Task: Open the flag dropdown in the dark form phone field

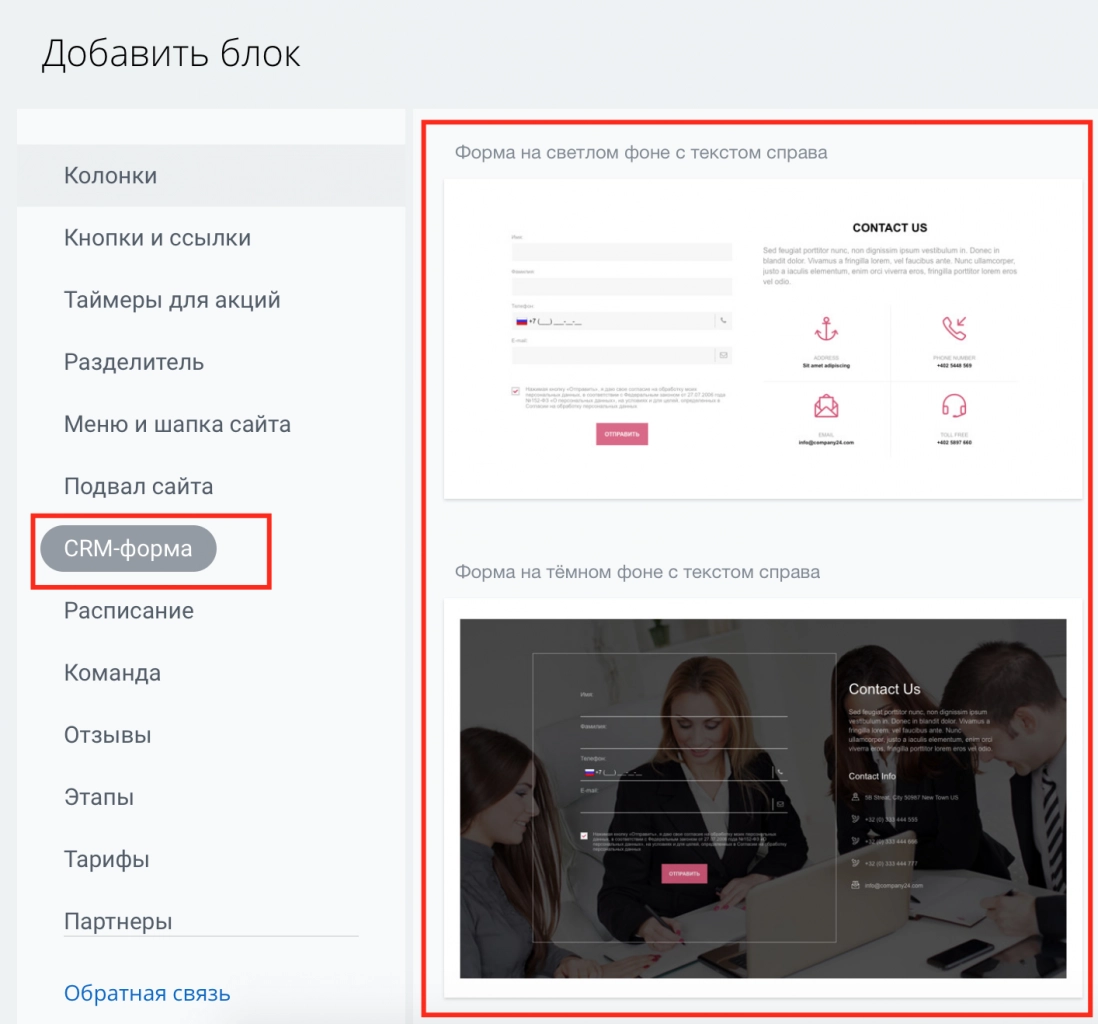Action: [x=588, y=772]
